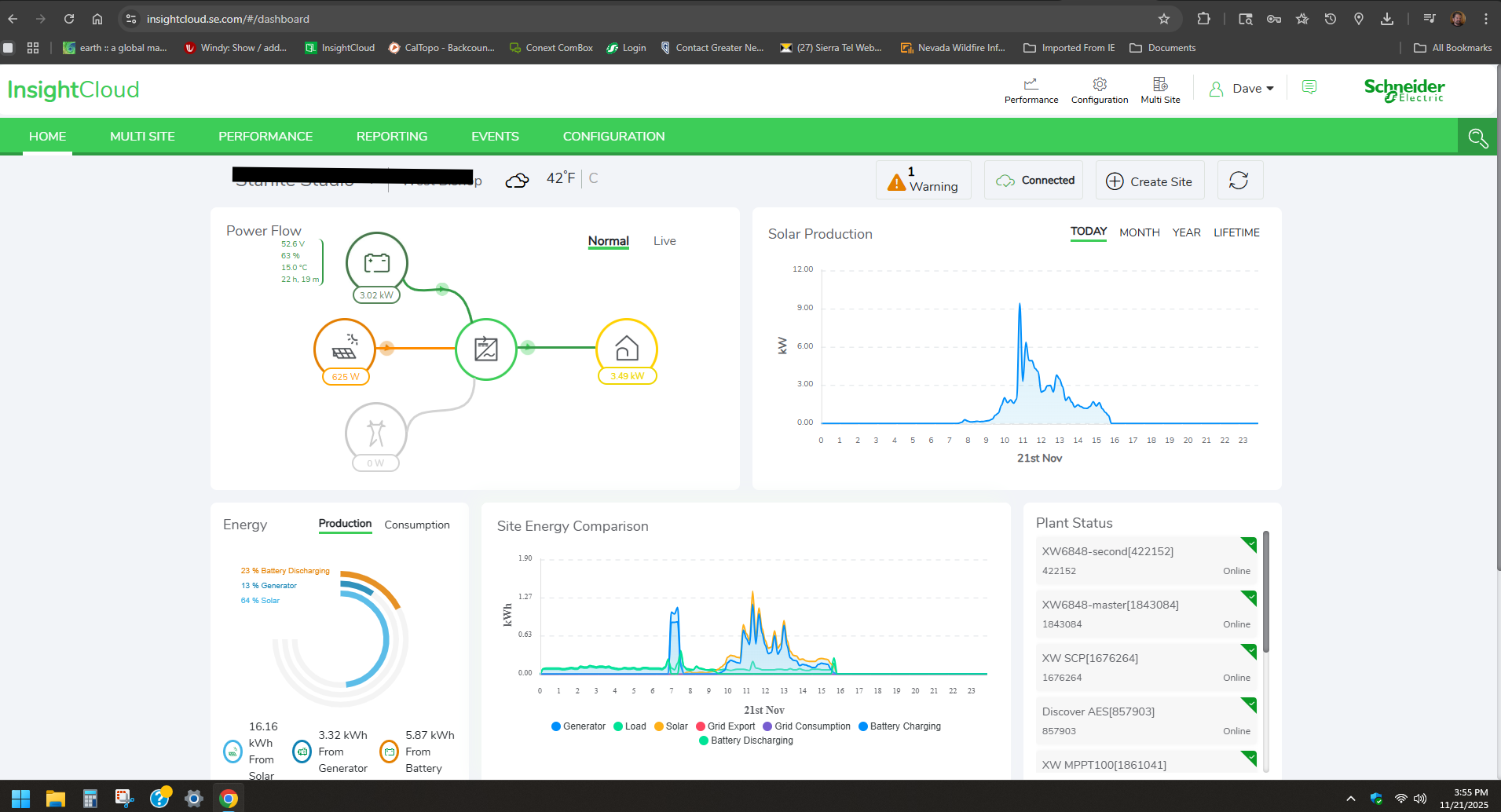Open the 1 Warning alert button

point(924,181)
